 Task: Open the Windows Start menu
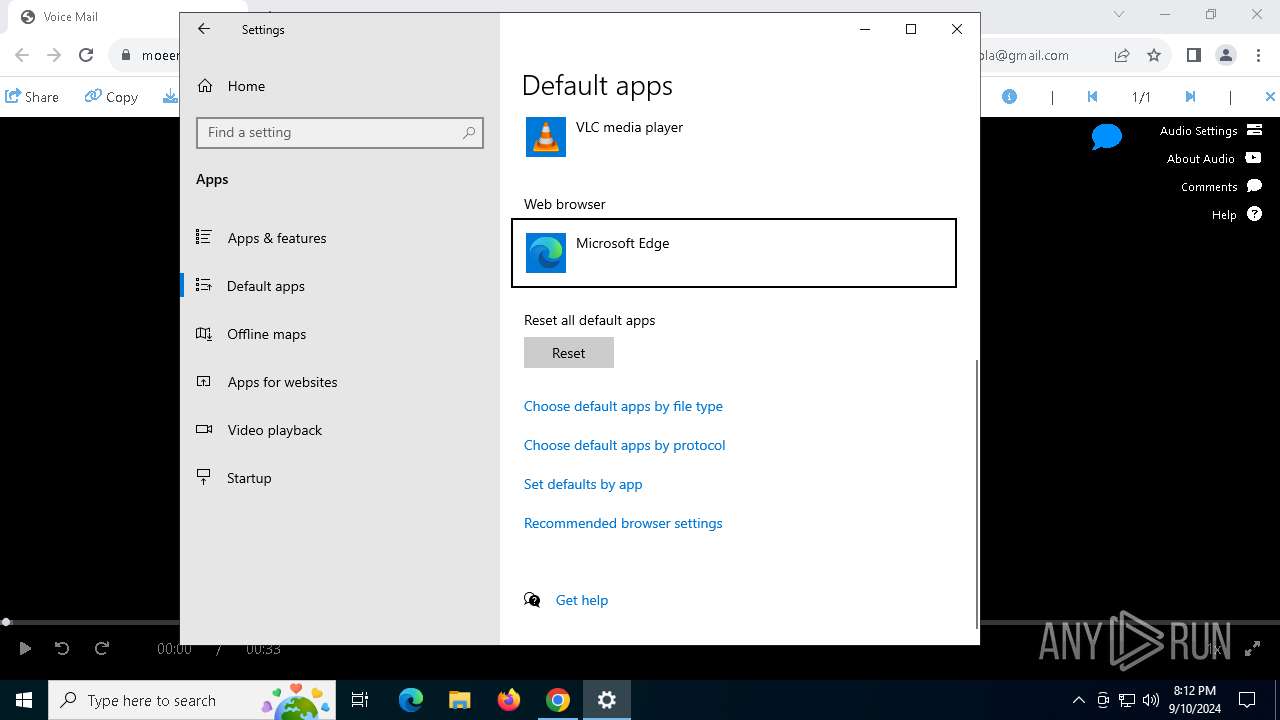(x=24, y=700)
